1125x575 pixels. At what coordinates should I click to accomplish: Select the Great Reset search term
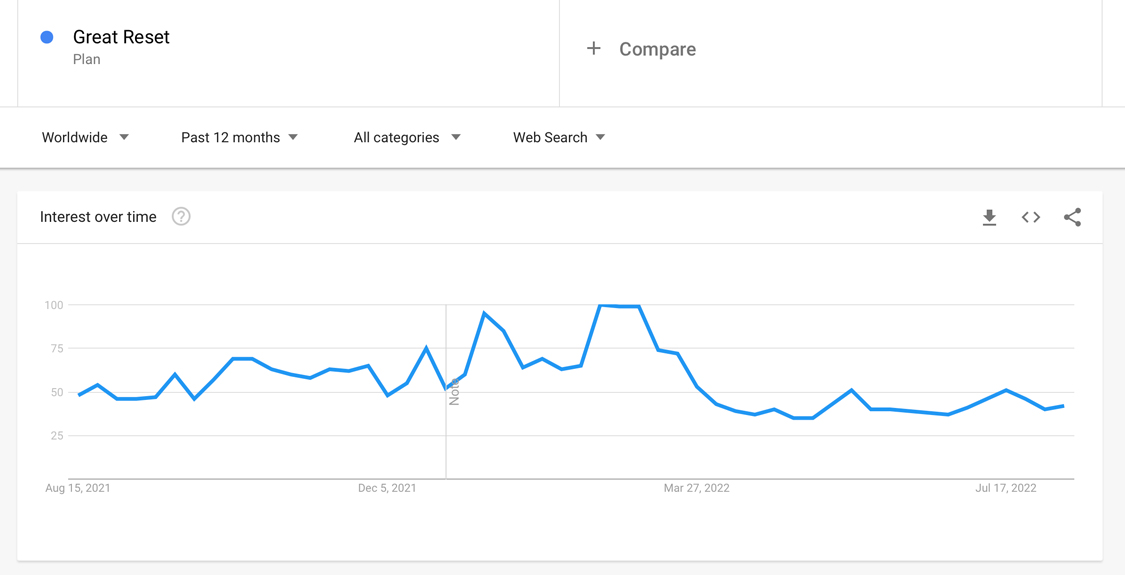121,37
